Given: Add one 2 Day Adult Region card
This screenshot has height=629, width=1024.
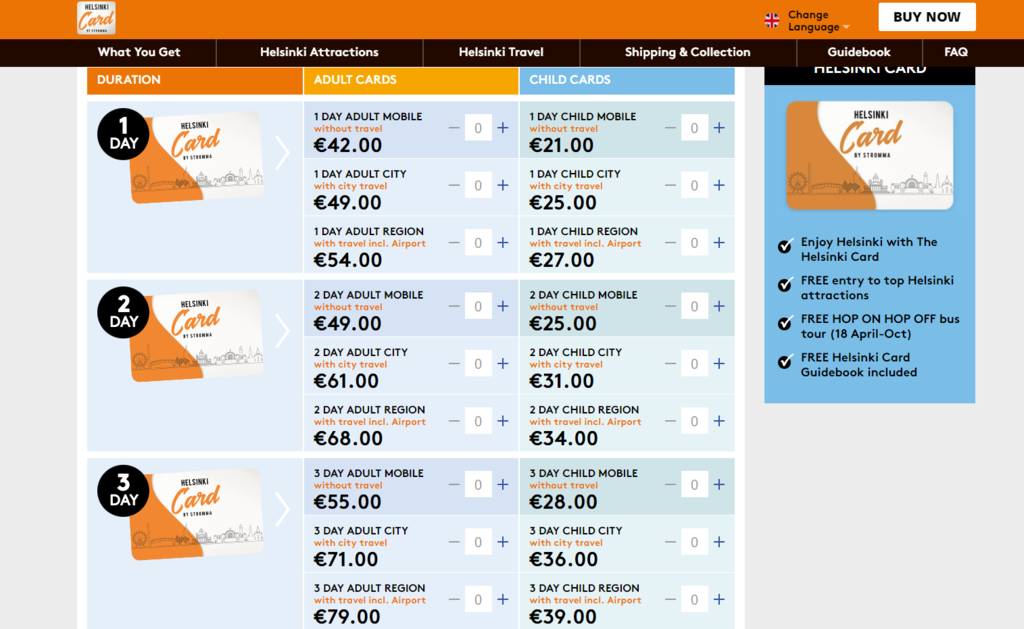Looking at the screenshot, I should 503,421.
